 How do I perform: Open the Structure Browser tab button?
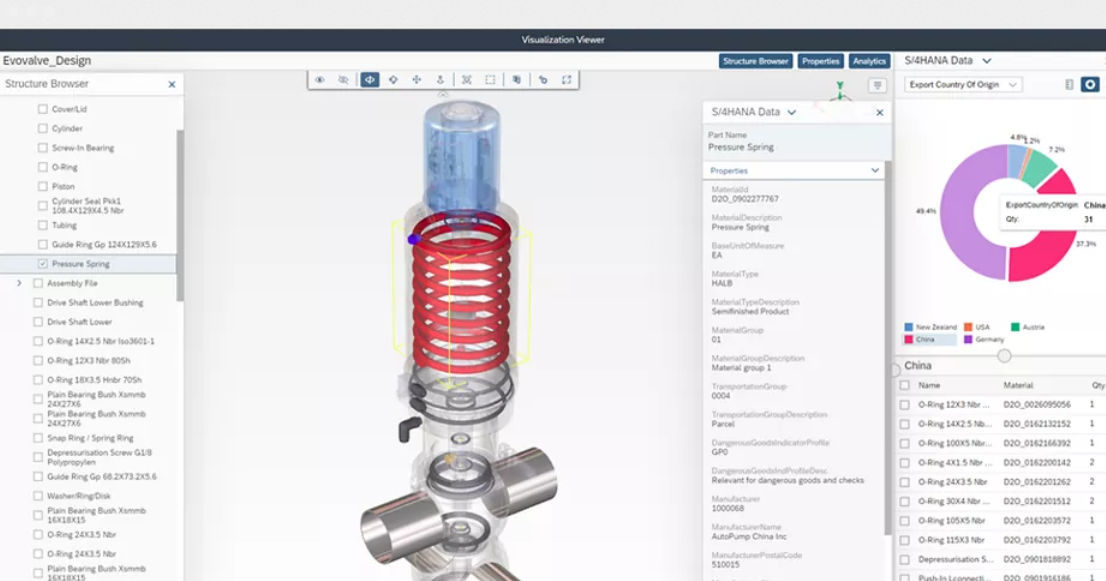click(x=755, y=61)
